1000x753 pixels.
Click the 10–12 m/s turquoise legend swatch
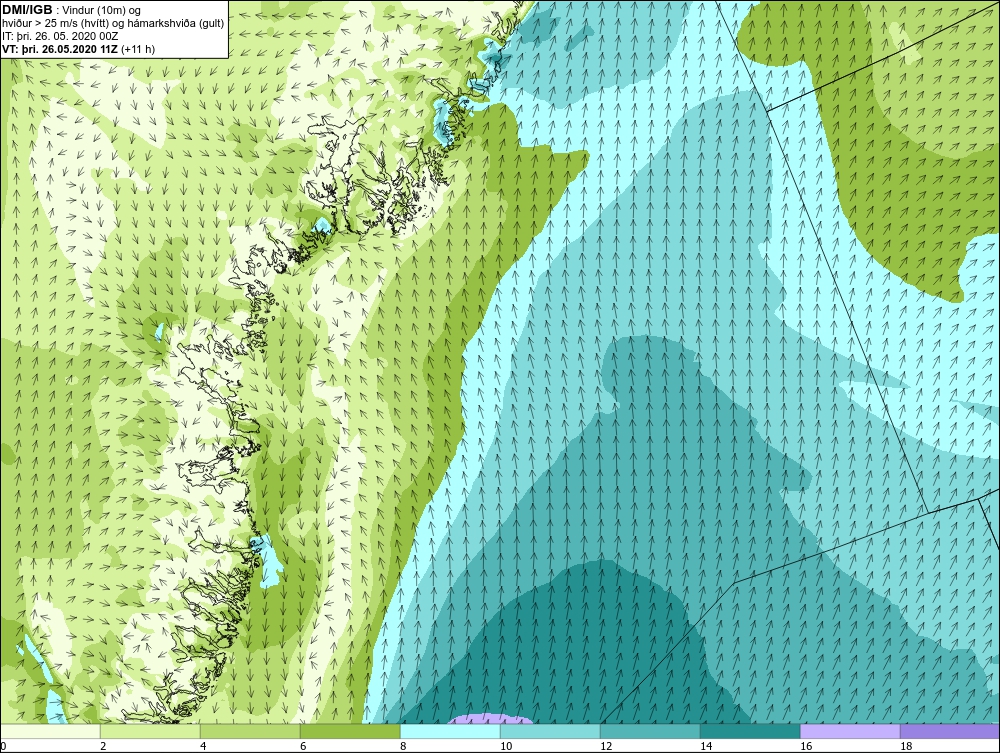click(x=550, y=731)
